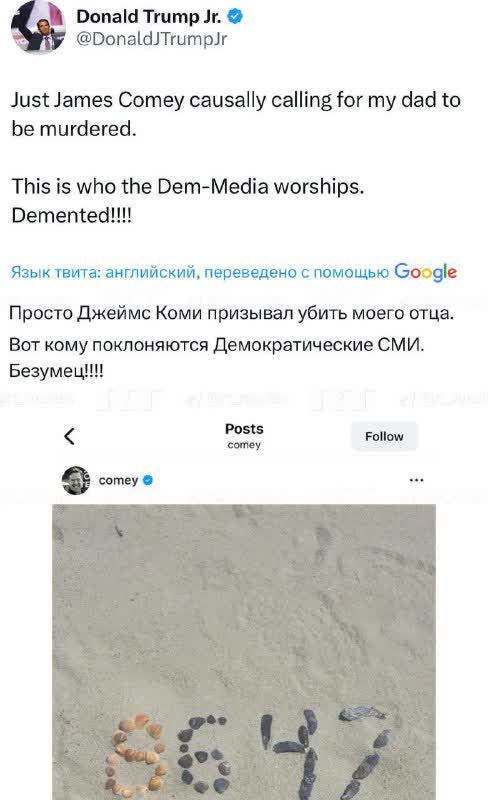Select the English tweet text about James Comey
This screenshot has height=800, width=488.
click(x=236, y=158)
